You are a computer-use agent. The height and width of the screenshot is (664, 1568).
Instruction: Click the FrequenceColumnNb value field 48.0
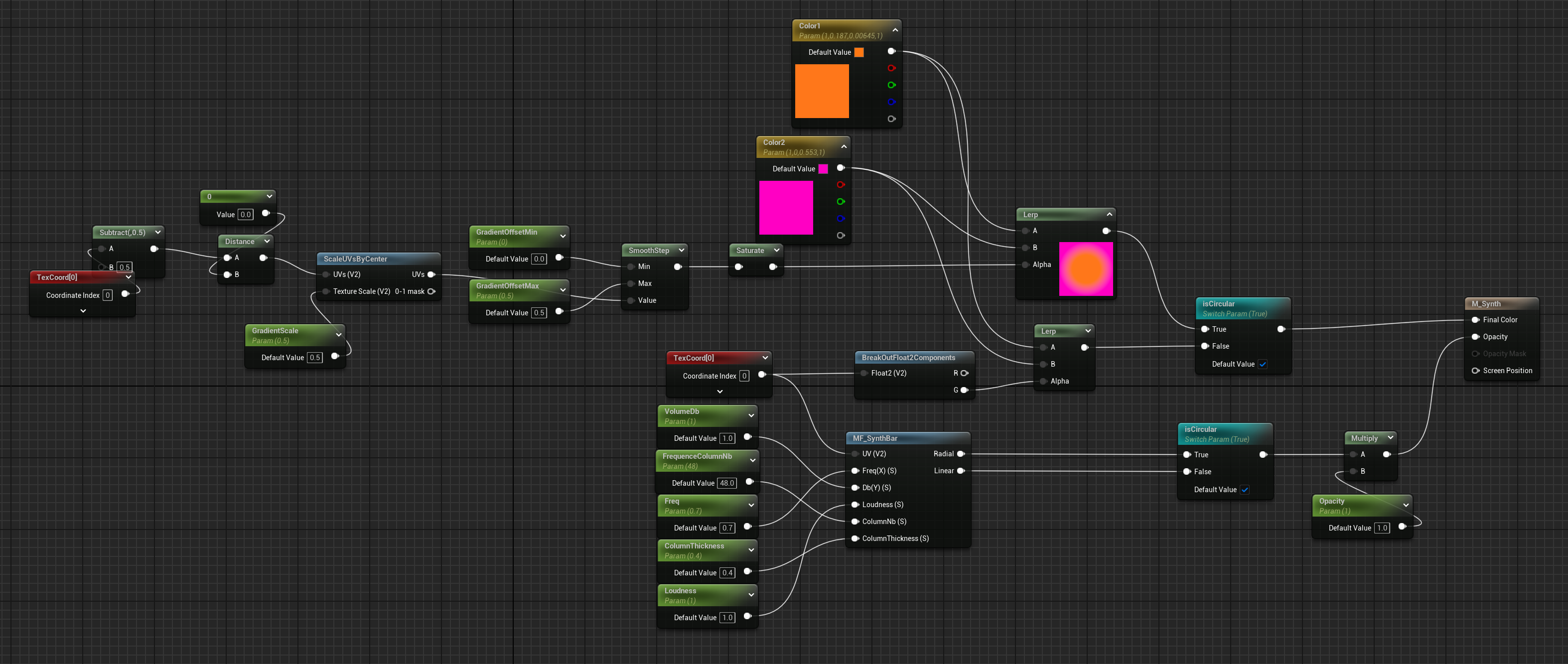point(727,483)
